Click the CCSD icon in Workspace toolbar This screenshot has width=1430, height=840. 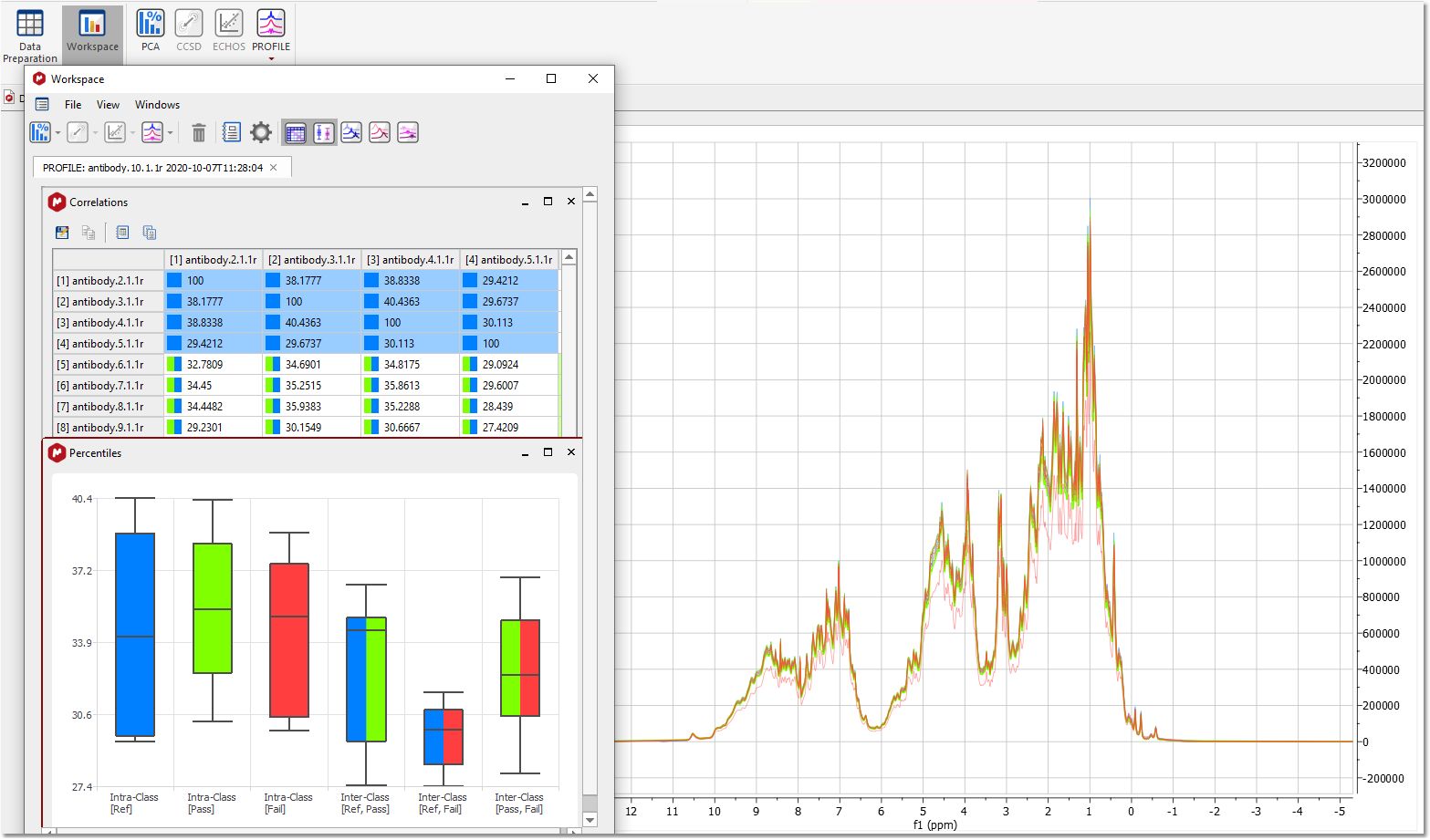coord(78,132)
